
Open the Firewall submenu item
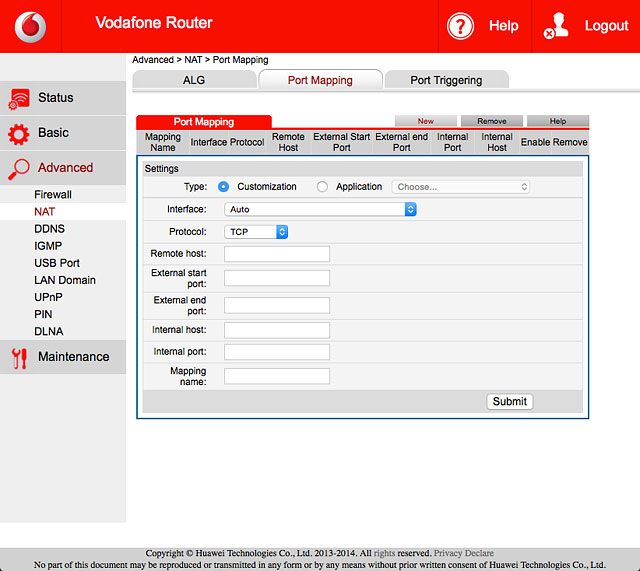click(53, 195)
